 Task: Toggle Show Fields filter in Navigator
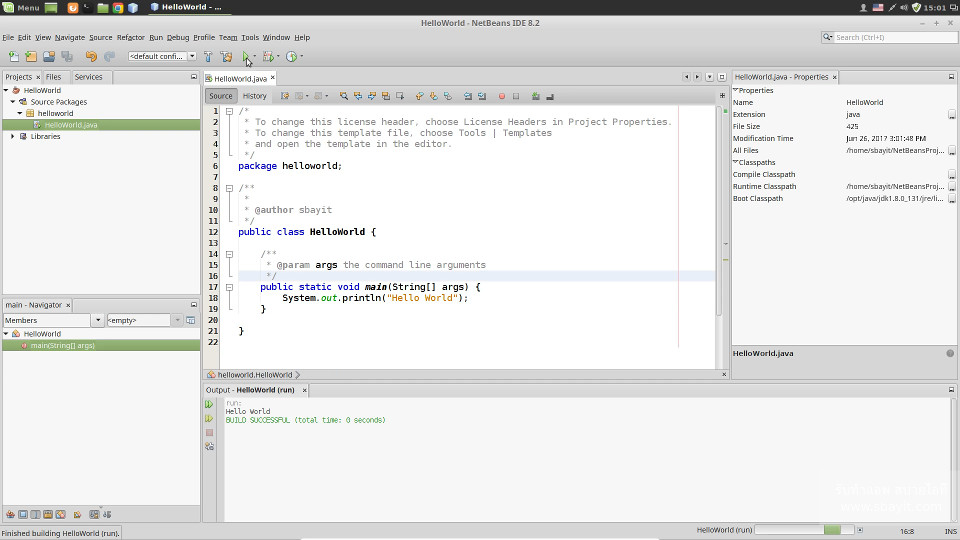[23, 514]
